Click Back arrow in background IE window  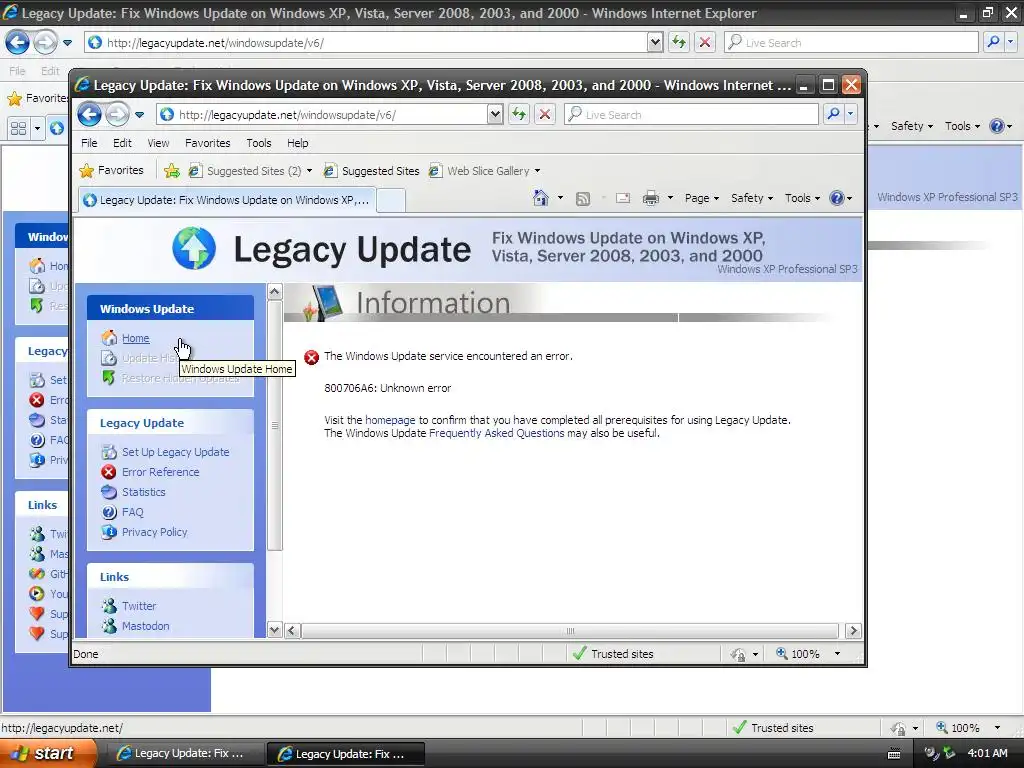point(17,43)
